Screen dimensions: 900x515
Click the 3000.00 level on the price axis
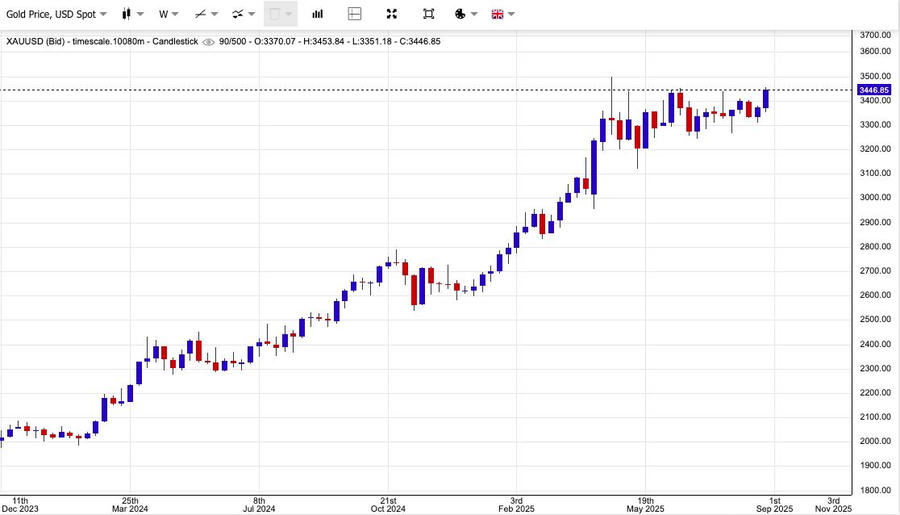(x=875, y=198)
